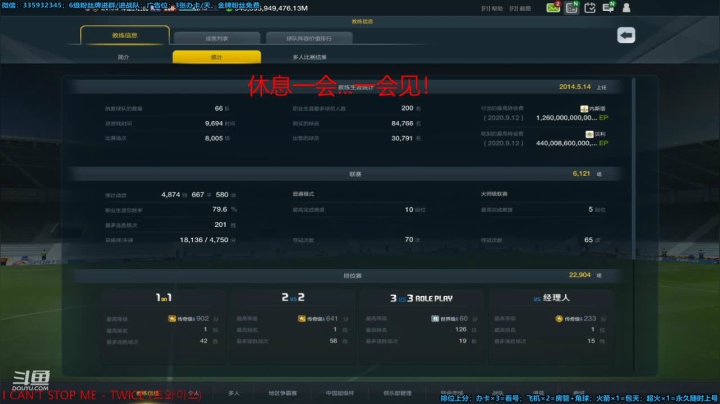720x404 pixels.
Task: Click the vs 经理人 heading
Action: point(551,298)
